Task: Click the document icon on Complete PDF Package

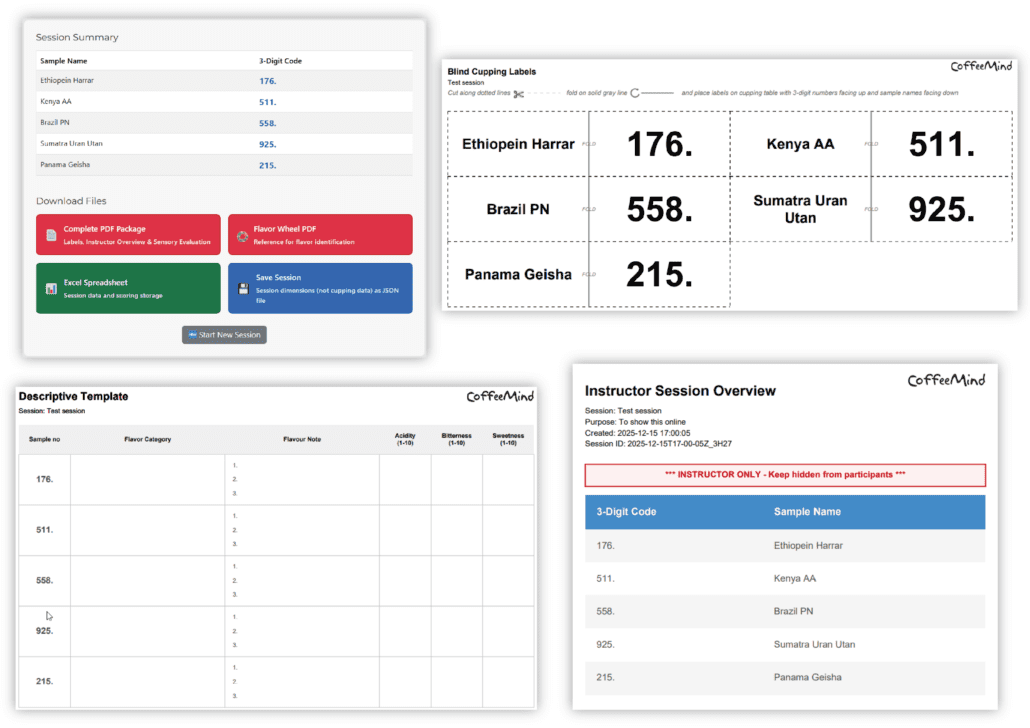Action: point(51,235)
